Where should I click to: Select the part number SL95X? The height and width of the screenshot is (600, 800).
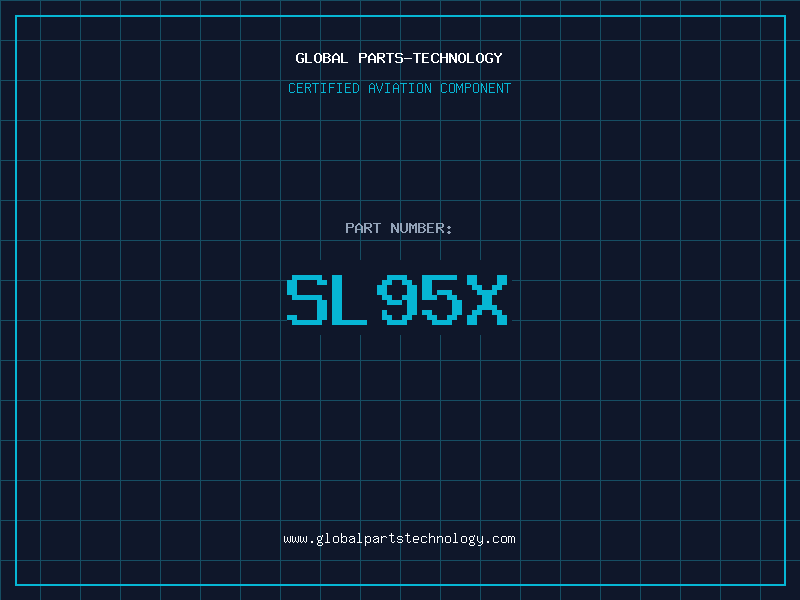[x=397, y=299]
